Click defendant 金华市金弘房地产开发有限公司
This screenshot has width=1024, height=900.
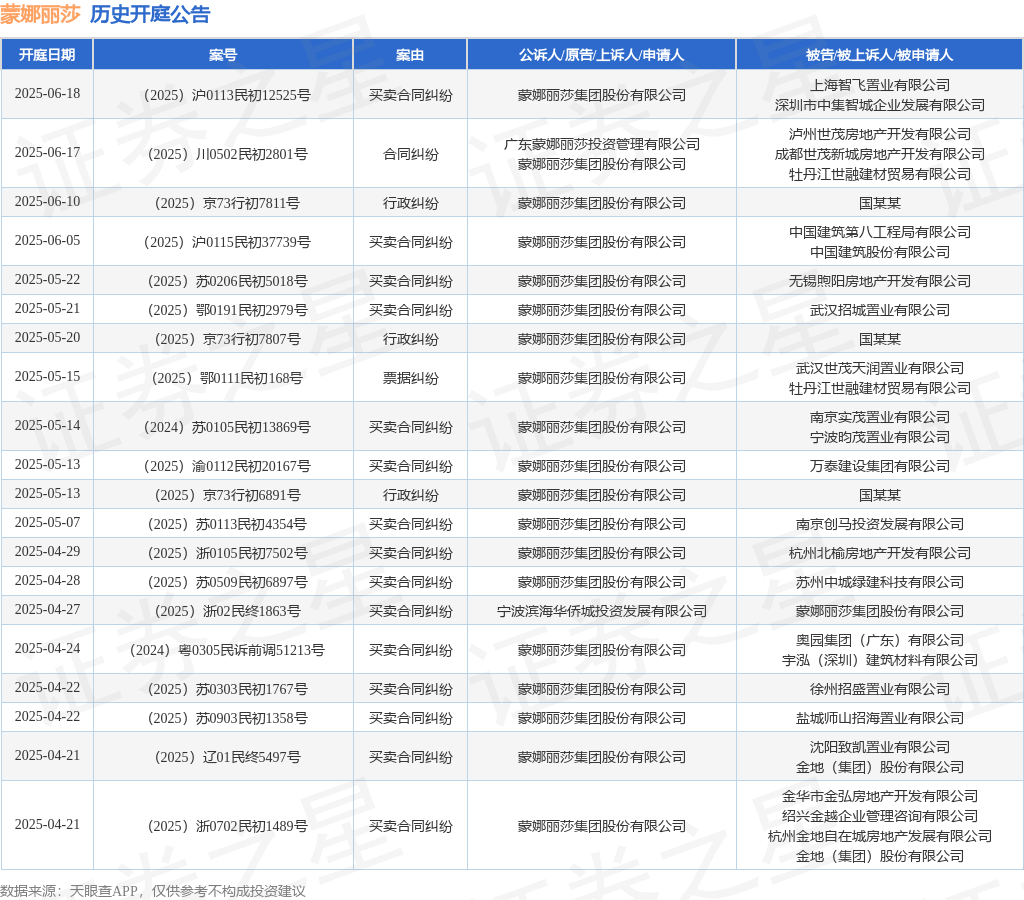(880, 796)
